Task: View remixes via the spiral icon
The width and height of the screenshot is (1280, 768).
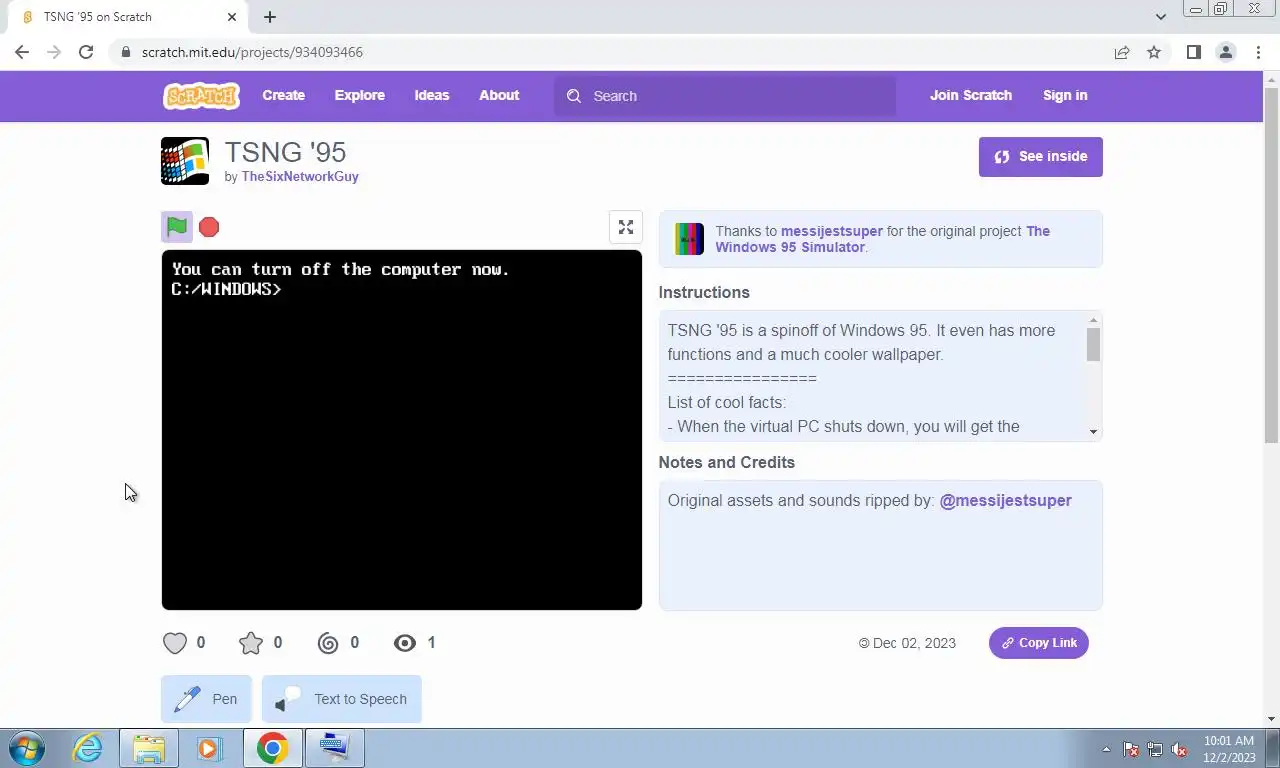Action: click(x=328, y=643)
